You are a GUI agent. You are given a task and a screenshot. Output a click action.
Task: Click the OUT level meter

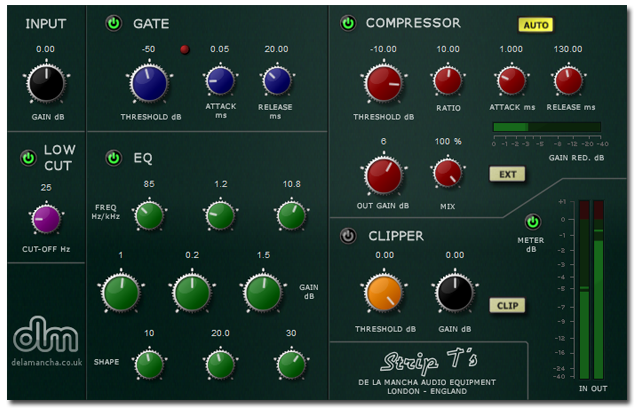point(598,290)
